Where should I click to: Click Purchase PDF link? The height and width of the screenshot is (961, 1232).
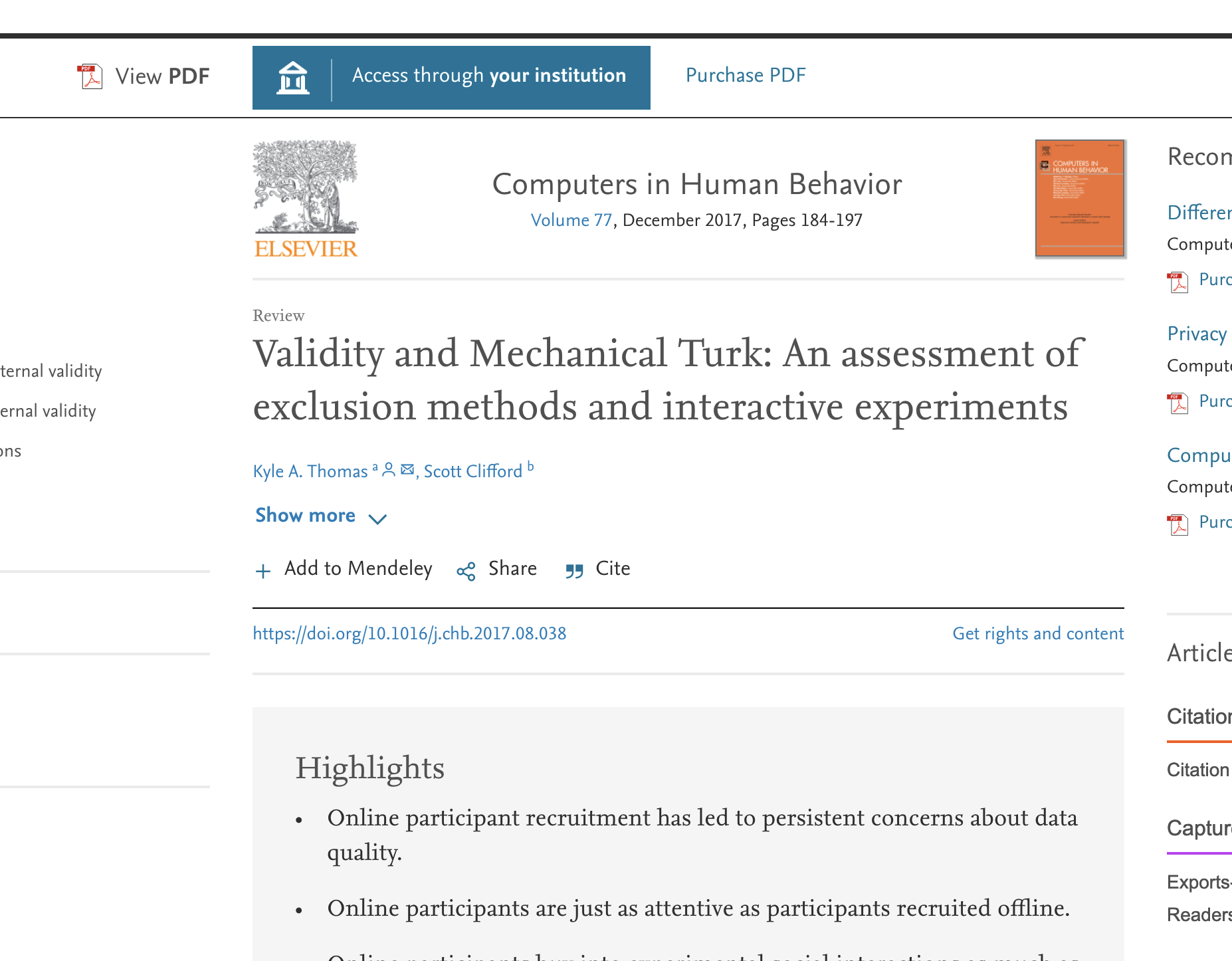click(746, 75)
